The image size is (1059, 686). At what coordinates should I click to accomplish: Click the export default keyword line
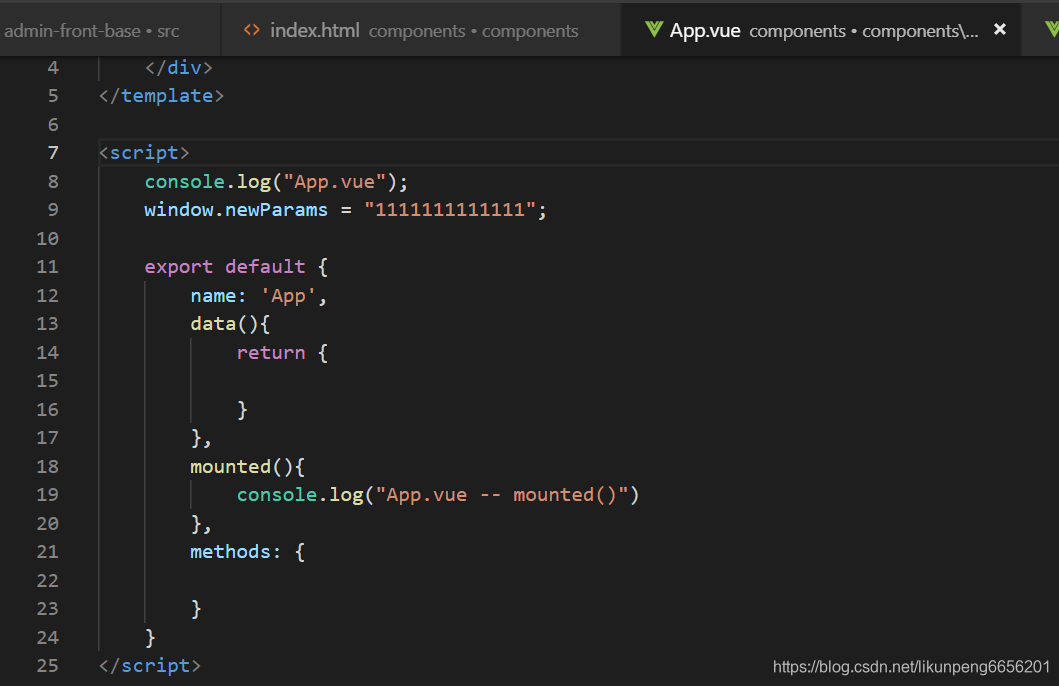tap(236, 267)
